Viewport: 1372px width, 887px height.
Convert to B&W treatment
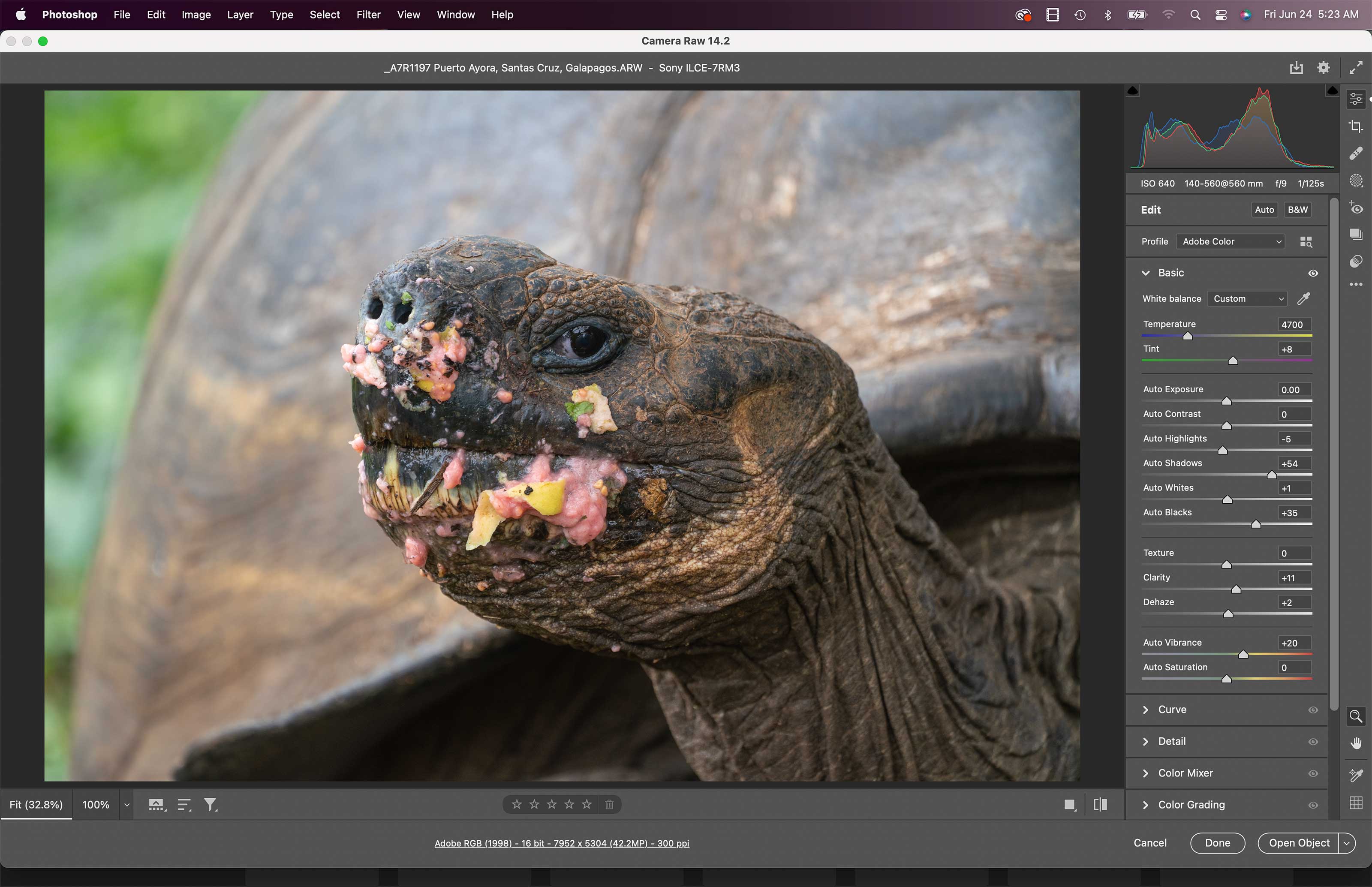click(x=1297, y=210)
